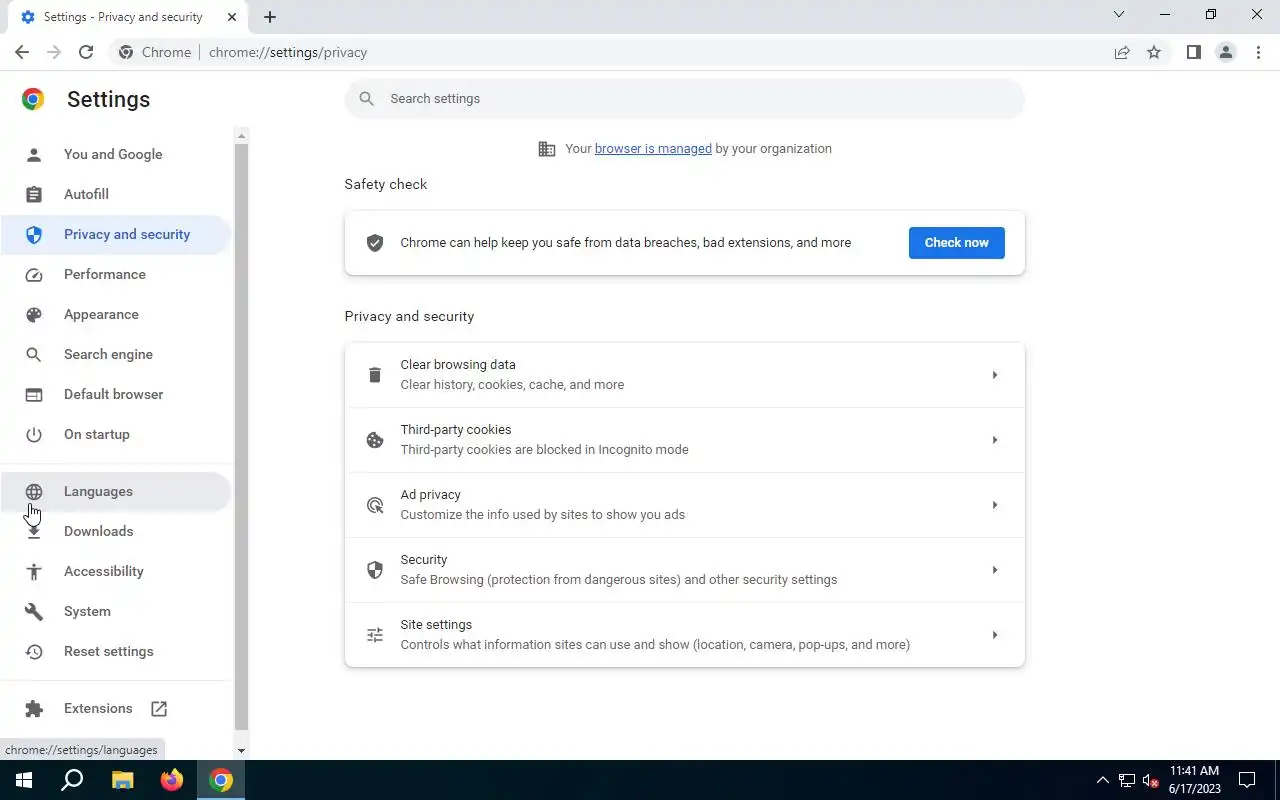The width and height of the screenshot is (1280, 800).
Task: Click the Appearance palette icon
Action: pos(34,314)
